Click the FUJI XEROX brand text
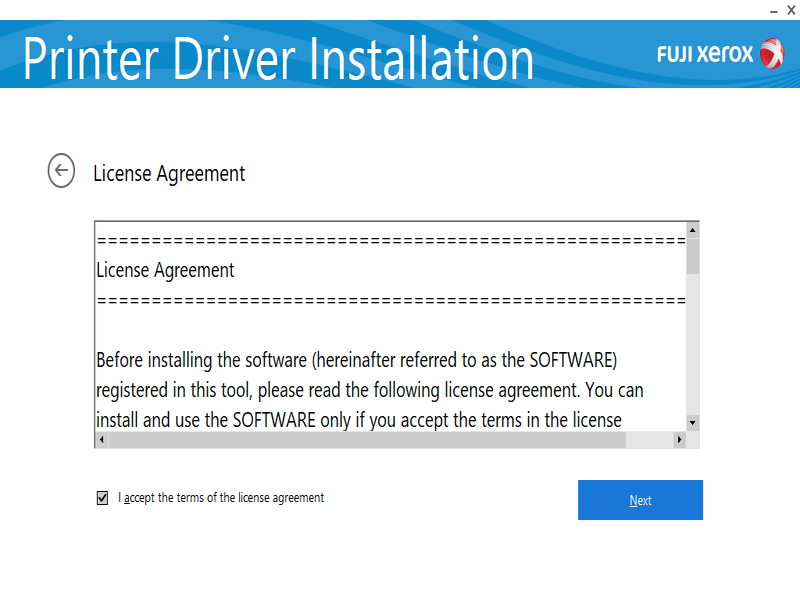The height and width of the screenshot is (600, 800). 704,54
